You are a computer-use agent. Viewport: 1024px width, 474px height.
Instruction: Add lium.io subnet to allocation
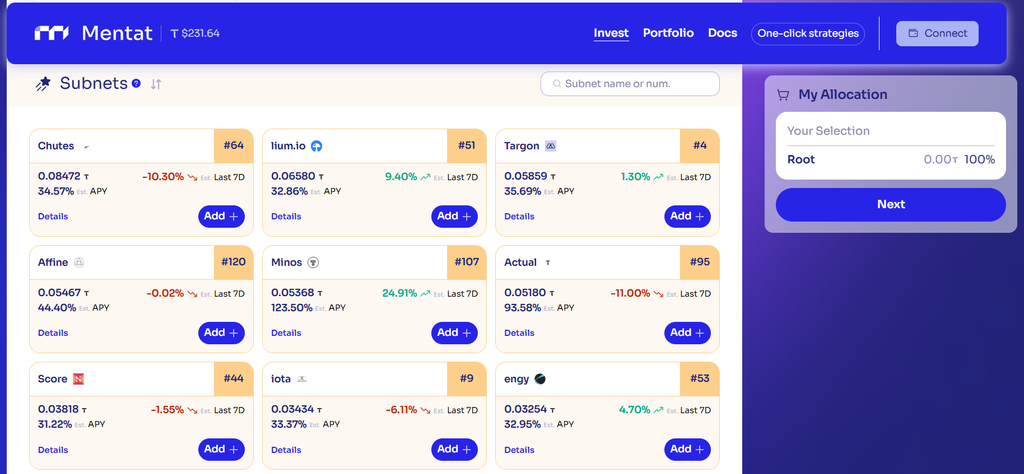point(455,216)
